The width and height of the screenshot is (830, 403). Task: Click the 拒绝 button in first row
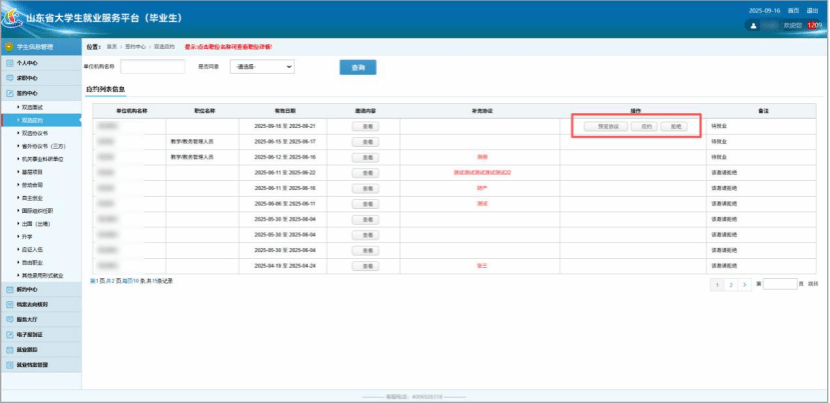click(x=676, y=127)
